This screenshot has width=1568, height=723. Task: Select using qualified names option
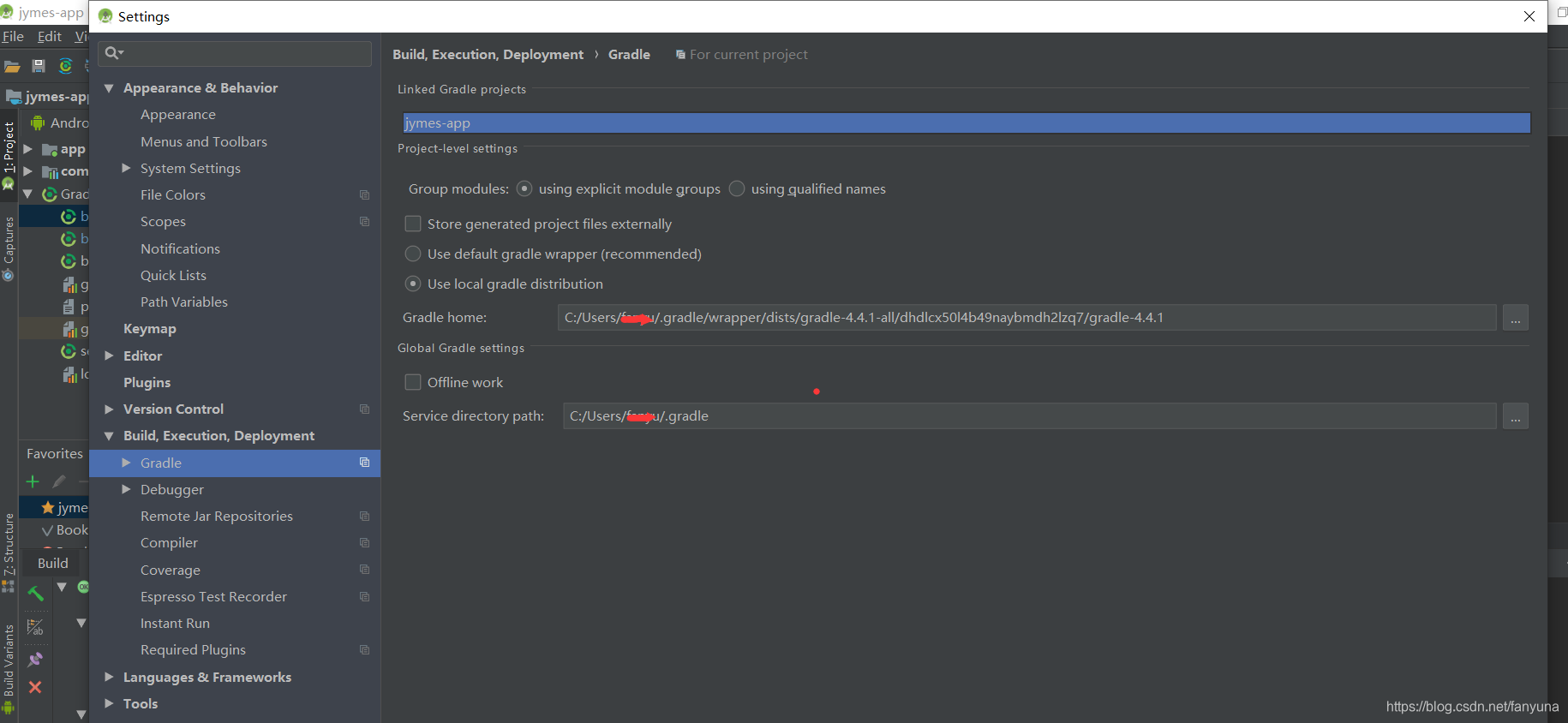(x=737, y=188)
